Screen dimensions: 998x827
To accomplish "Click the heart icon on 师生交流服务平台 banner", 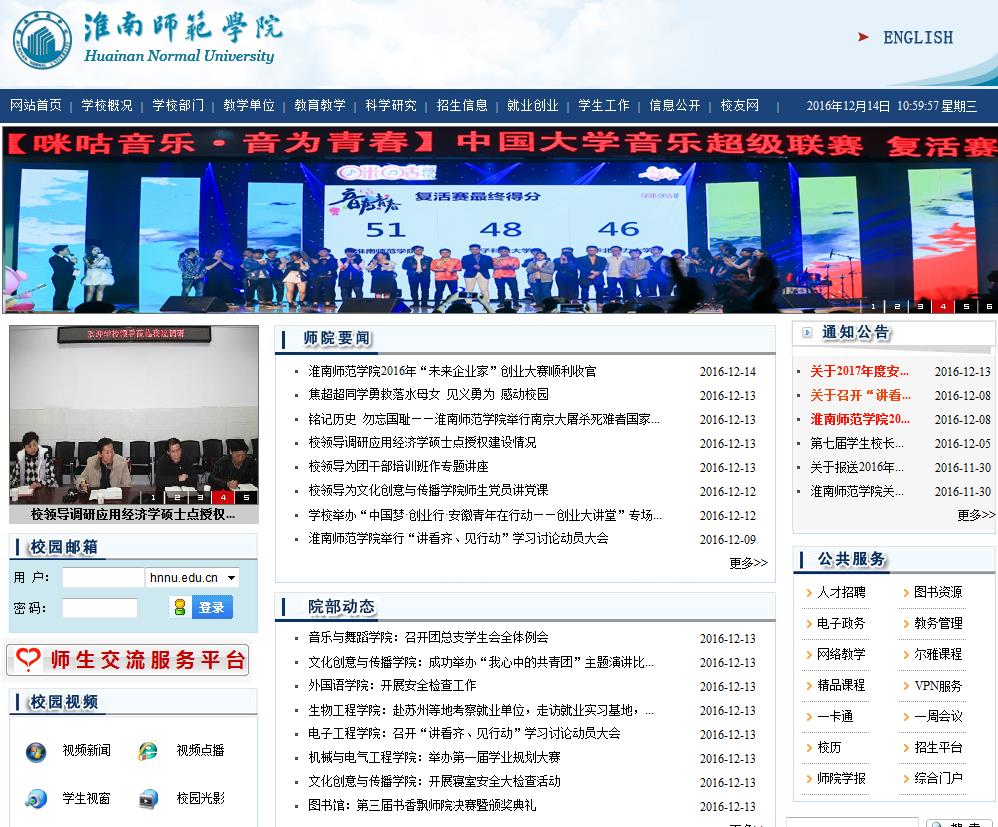I will click(28, 659).
